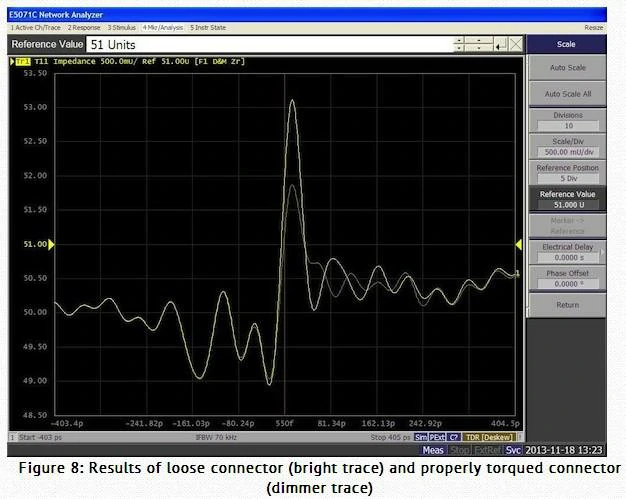Click the Marker -> Reference softkey
The height and width of the screenshot is (499, 626).
point(568,226)
